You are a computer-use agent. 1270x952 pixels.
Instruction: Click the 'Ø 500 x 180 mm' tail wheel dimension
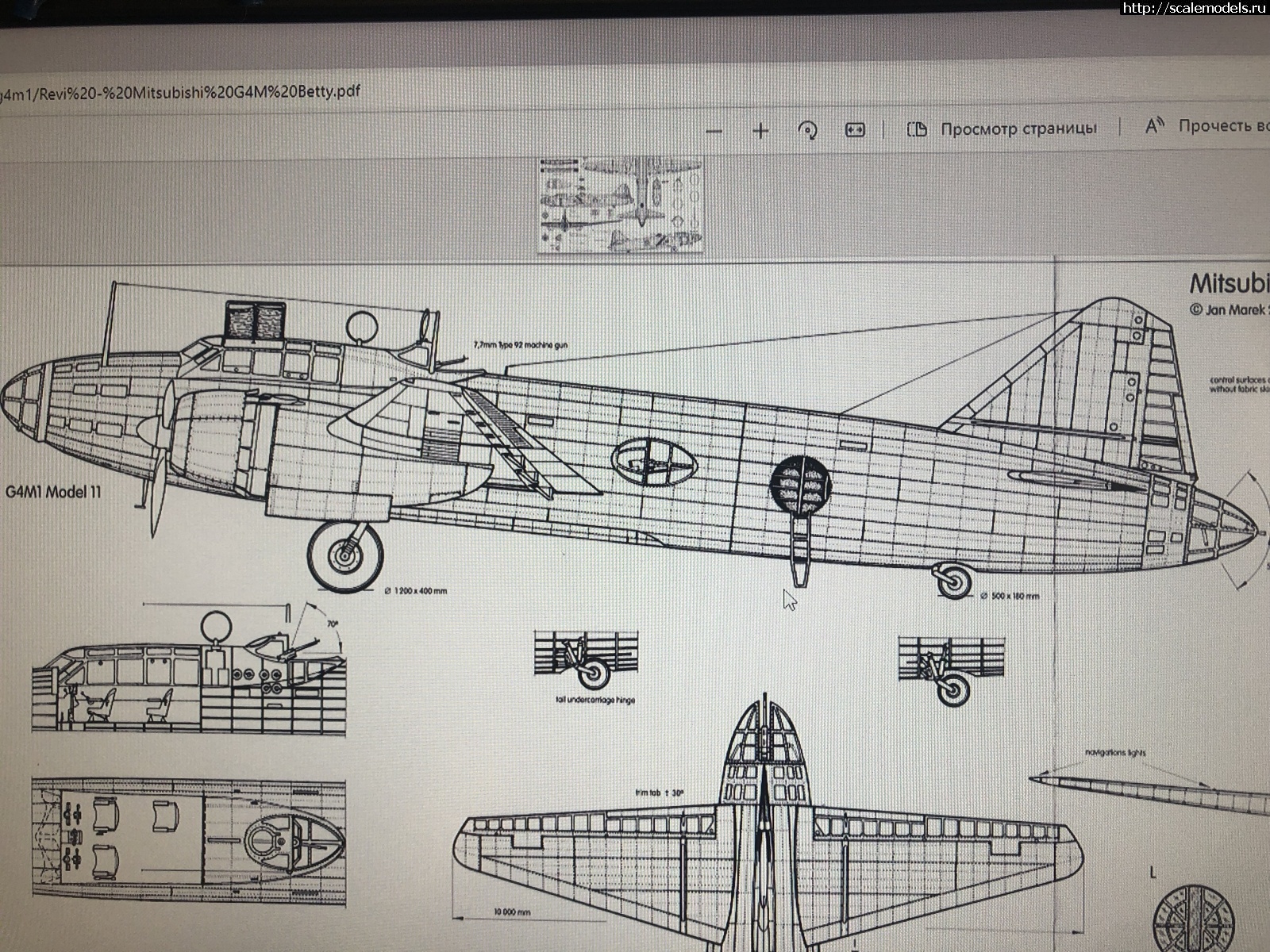click(x=1009, y=595)
